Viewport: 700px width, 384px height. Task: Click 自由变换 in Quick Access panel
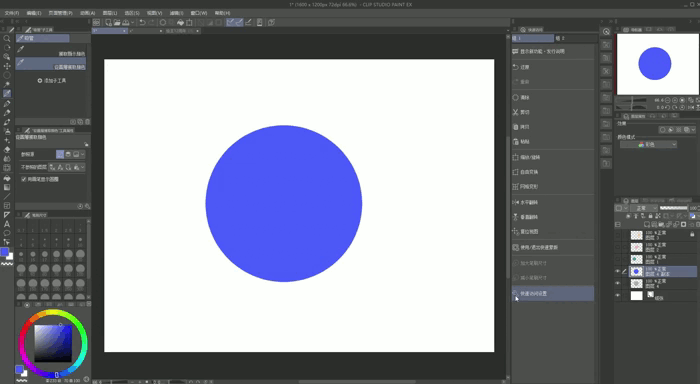coord(553,172)
